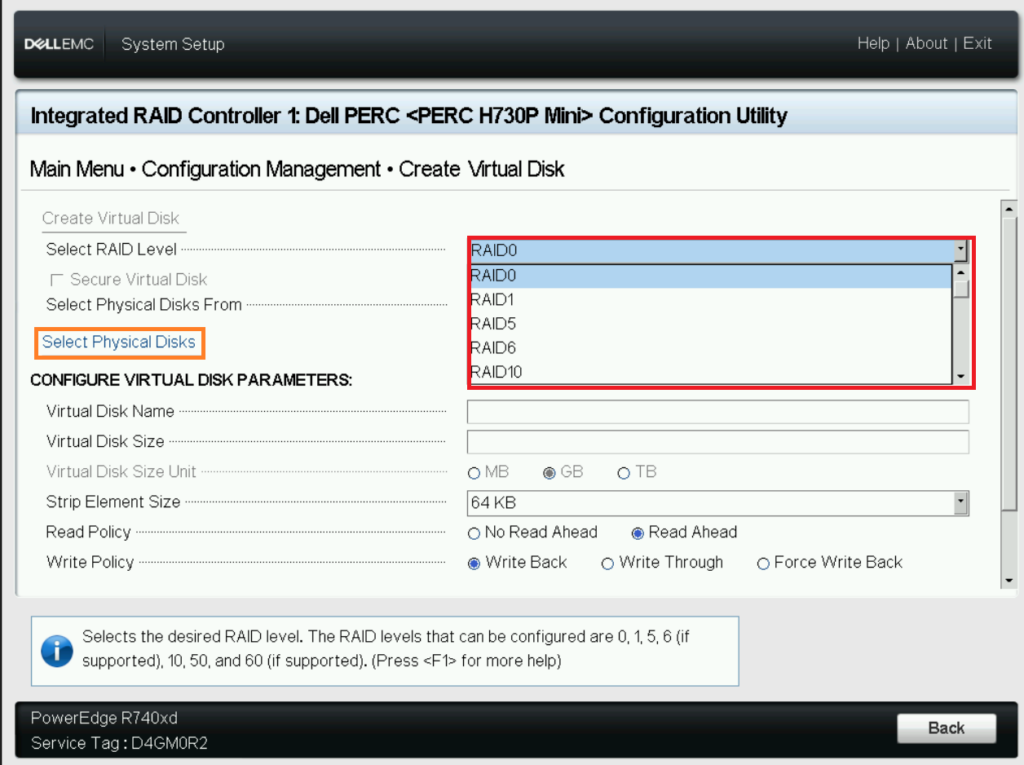Toggle the Secure Virtual Disk checkbox
The width and height of the screenshot is (1024, 765).
pos(56,280)
